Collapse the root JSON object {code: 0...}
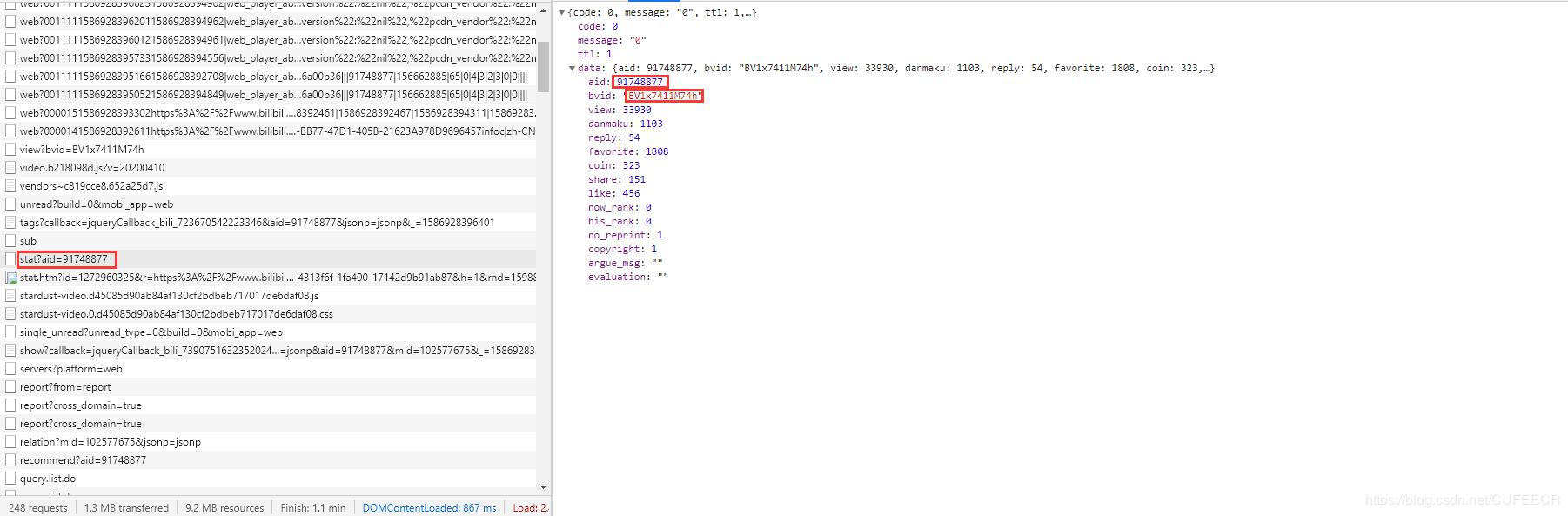 [562, 13]
